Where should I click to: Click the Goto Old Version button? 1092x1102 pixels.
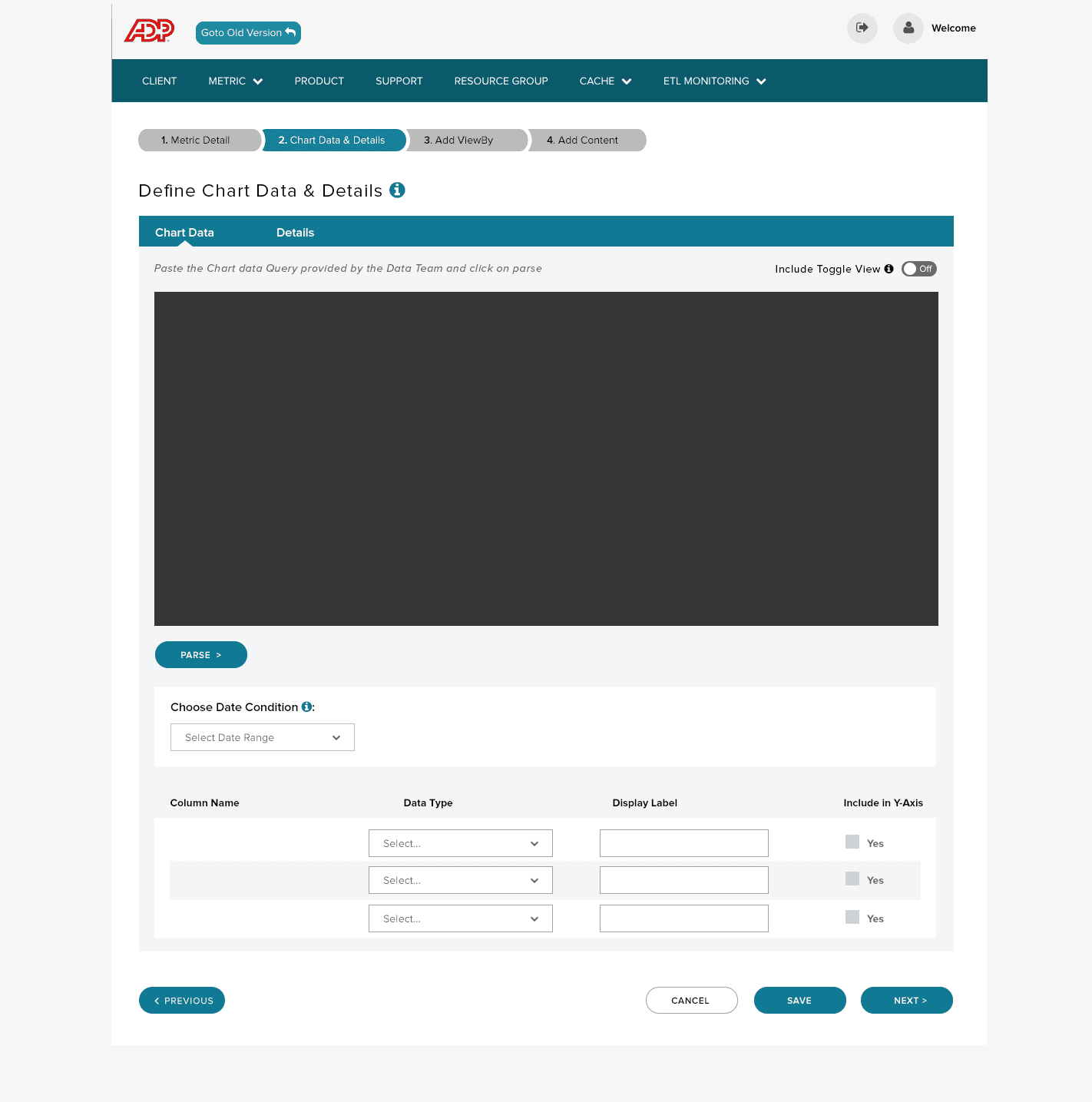click(x=248, y=33)
